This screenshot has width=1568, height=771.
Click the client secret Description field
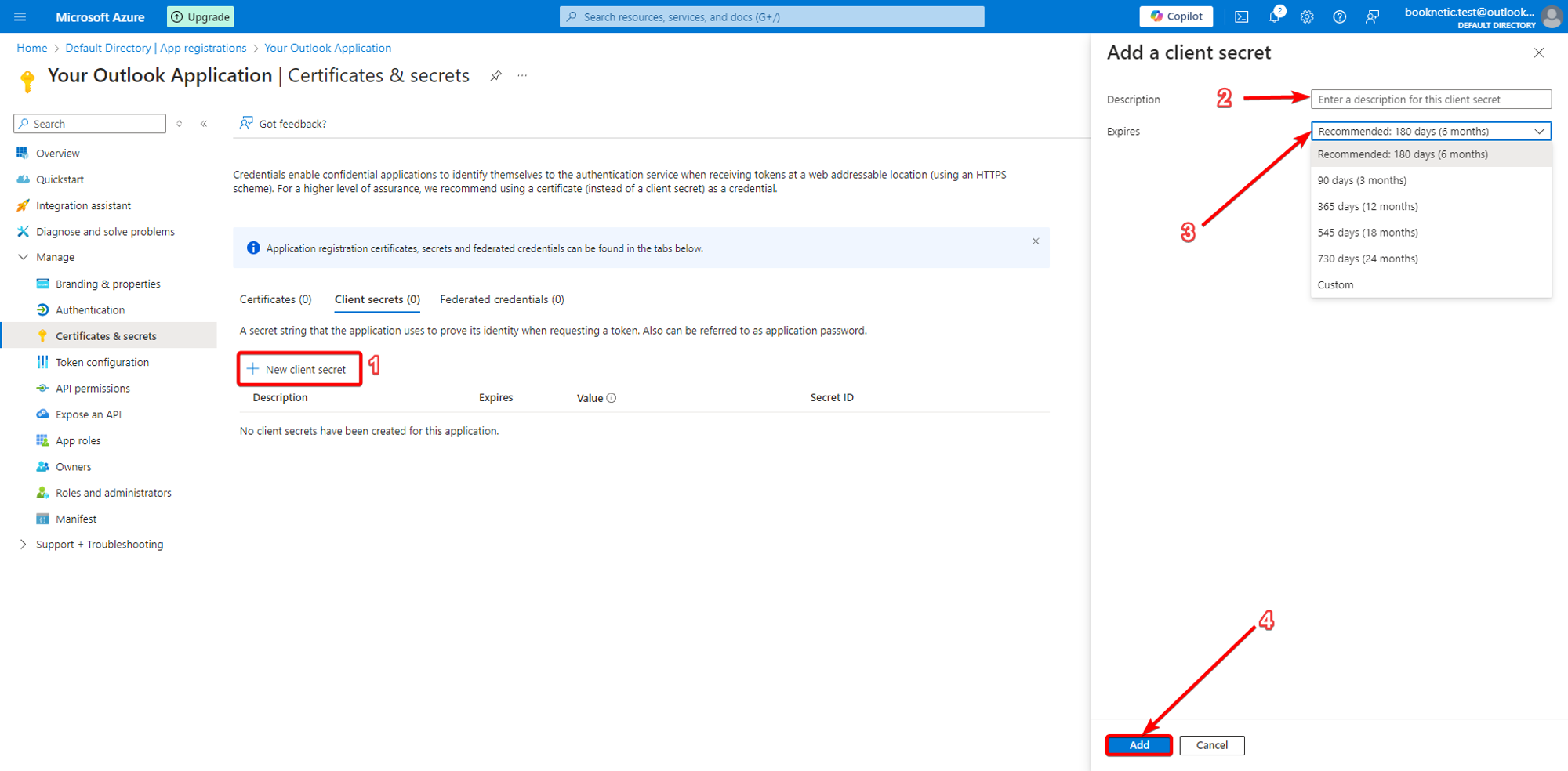coord(1431,100)
